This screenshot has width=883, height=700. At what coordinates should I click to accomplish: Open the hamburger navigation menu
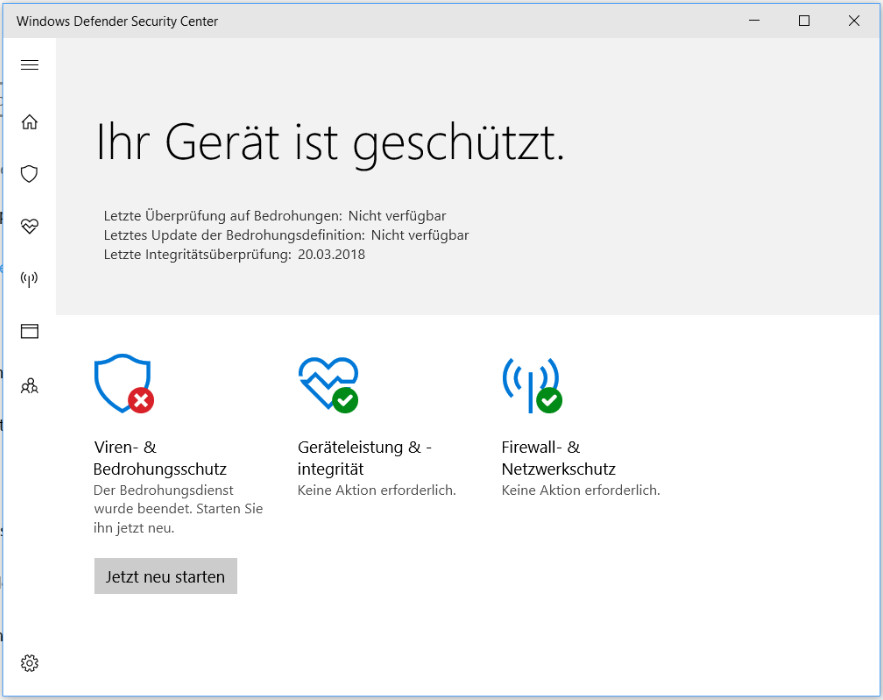(x=30, y=65)
